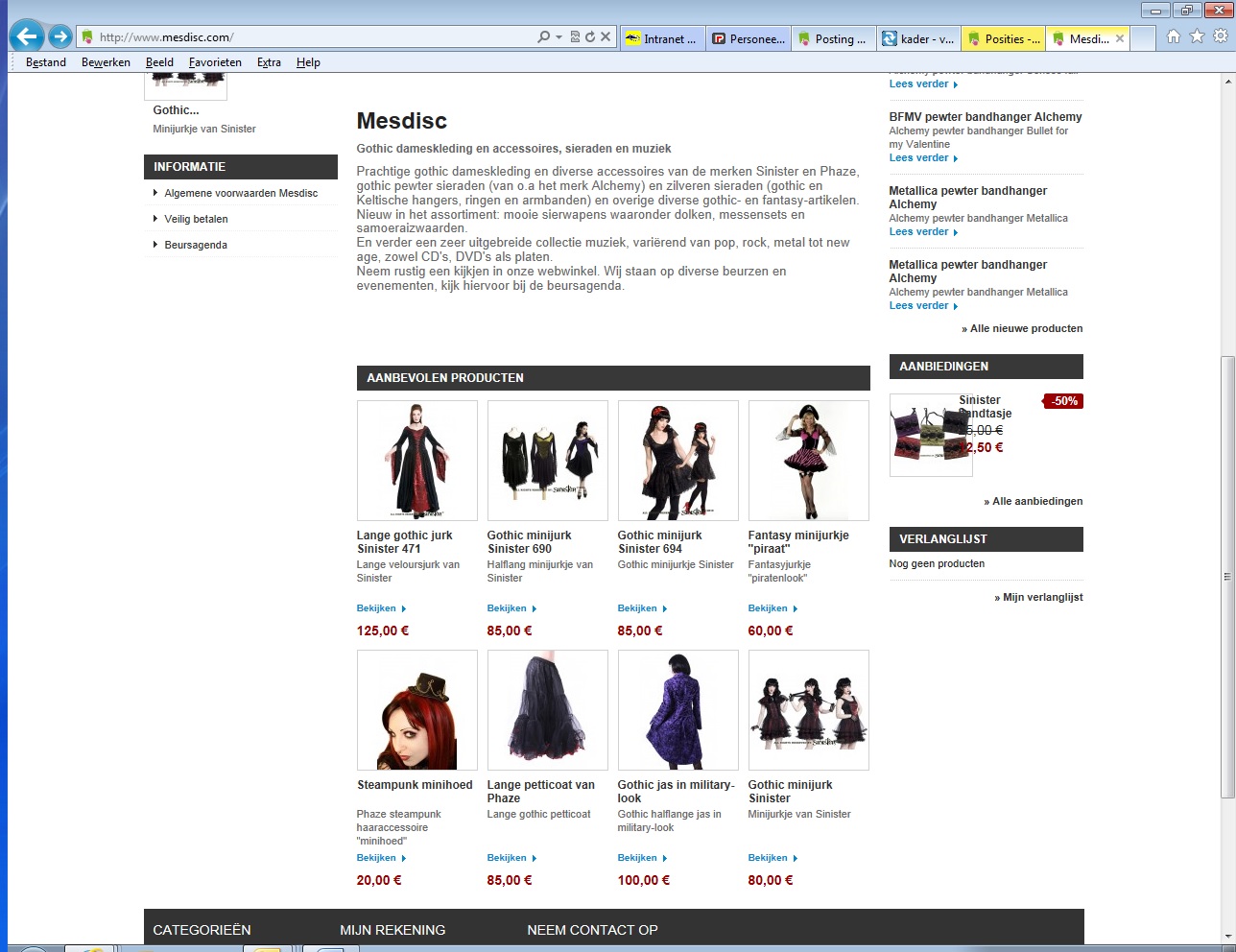The height and width of the screenshot is (952, 1236).
Task: Click the 60,00 € price
Action: click(771, 631)
